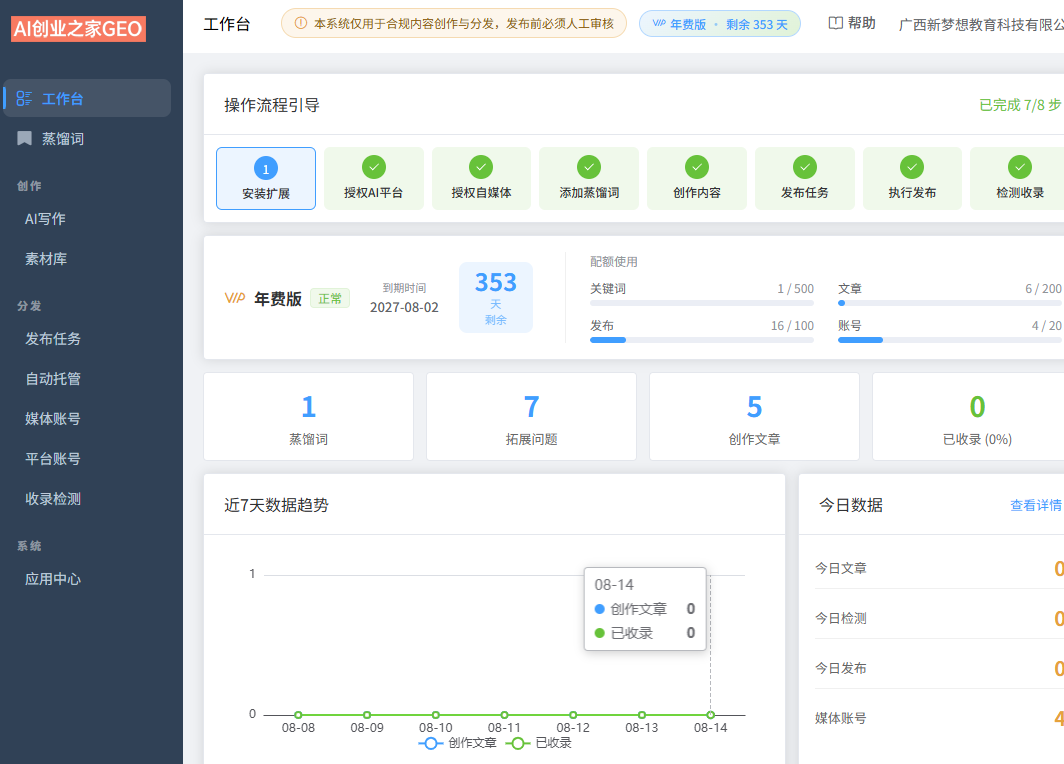Click the 08-14 data point on chart
The width and height of the screenshot is (1064, 764).
(710, 714)
